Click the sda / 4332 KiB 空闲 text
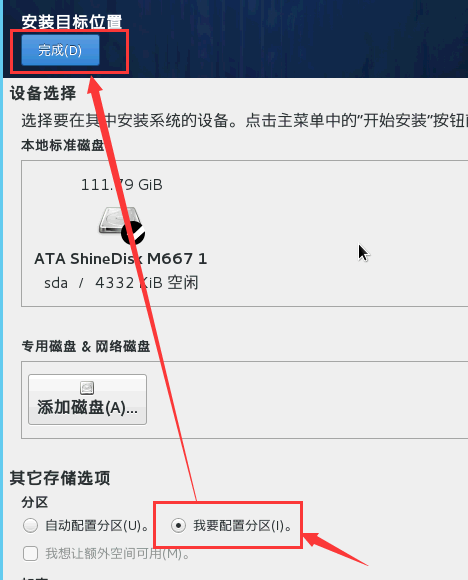Viewport: 468px width, 580px height. point(121,283)
